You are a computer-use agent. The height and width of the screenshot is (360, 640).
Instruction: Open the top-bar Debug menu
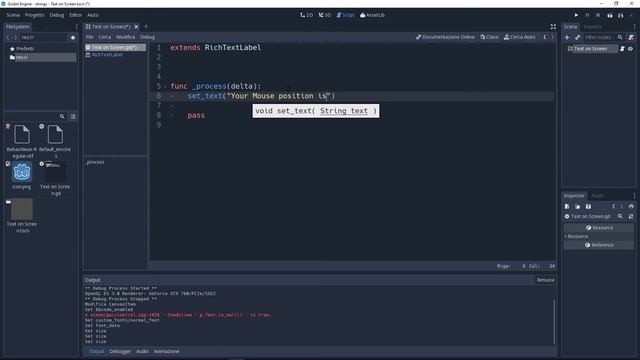pyautogui.click(x=57, y=15)
